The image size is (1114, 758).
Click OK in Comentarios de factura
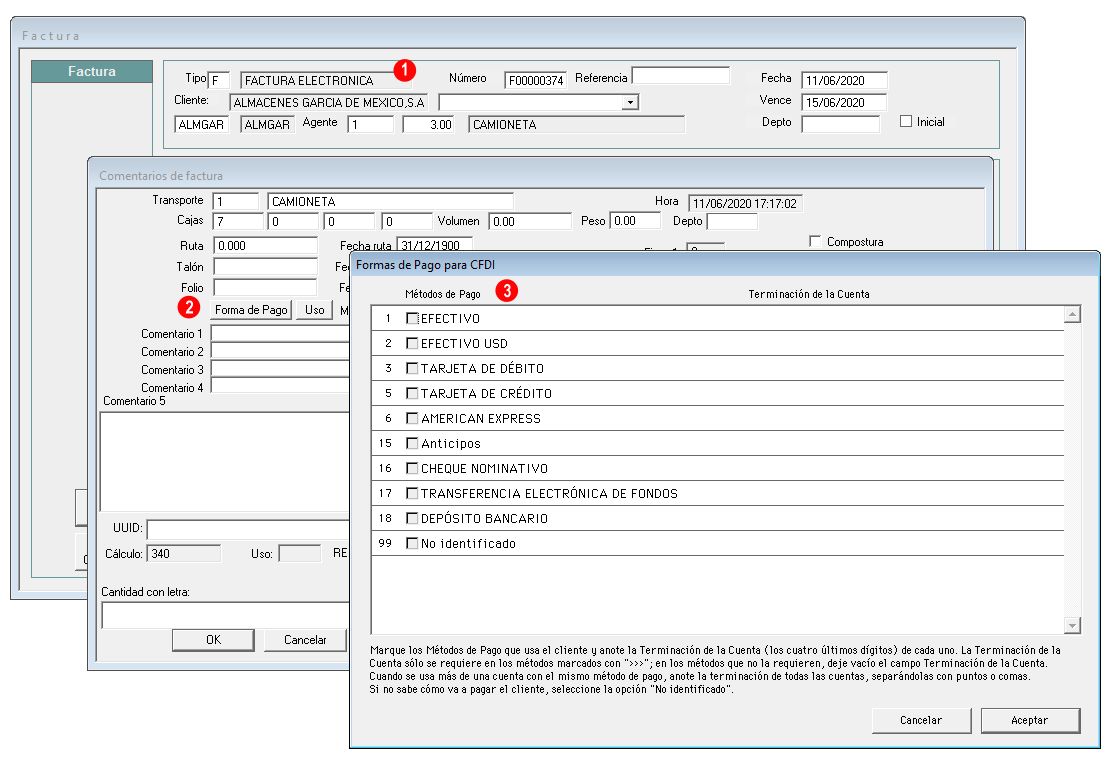tap(213, 640)
